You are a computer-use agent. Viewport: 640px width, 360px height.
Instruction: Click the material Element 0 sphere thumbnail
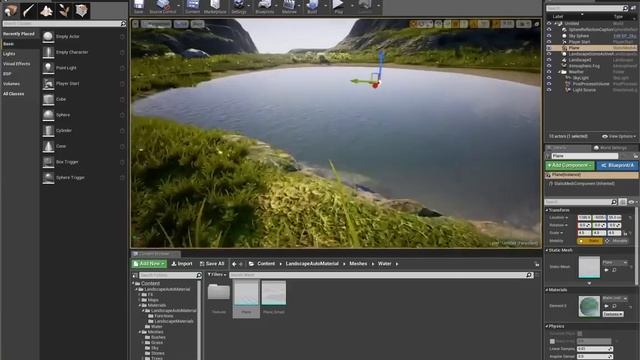coord(589,306)
